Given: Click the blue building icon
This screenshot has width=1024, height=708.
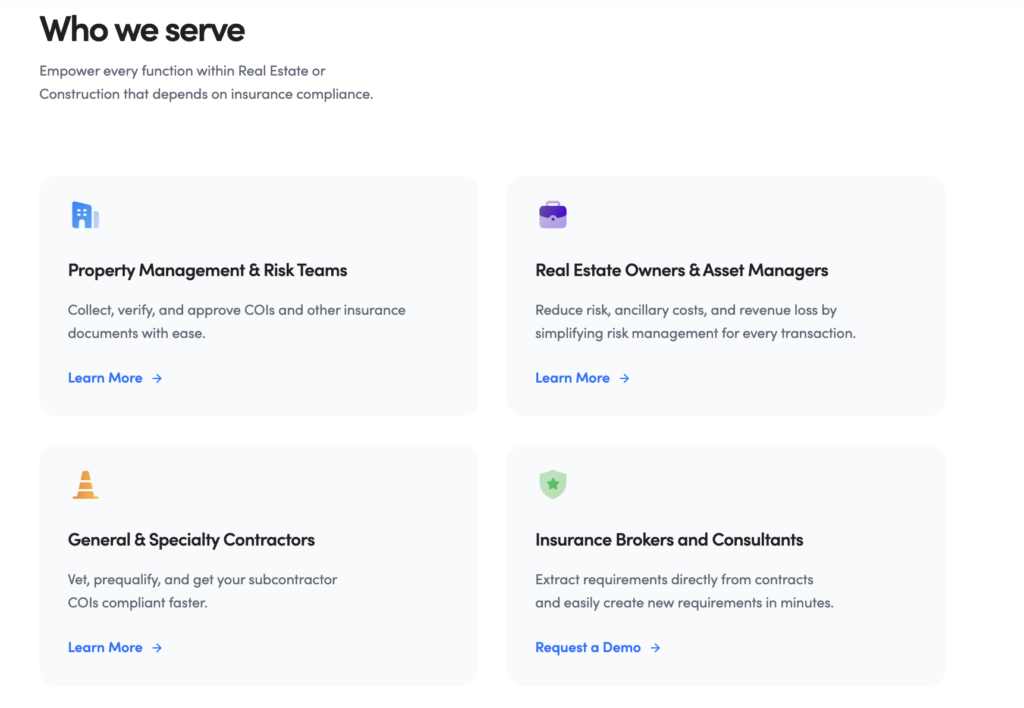Looking at the screenshot, I should (85, 215).
